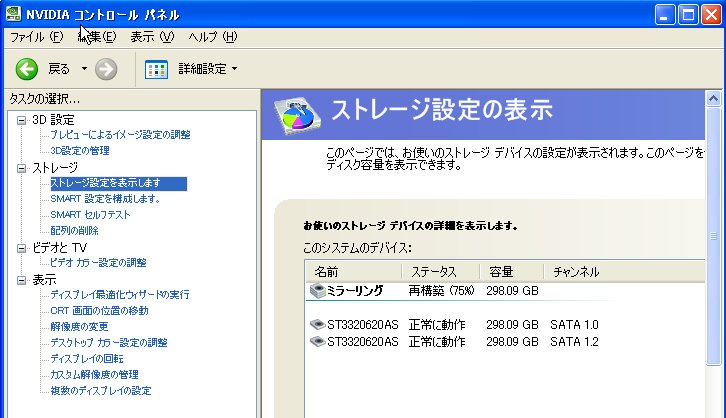Screen dimensions: 726x418
Task: Click the SATA 1.0 channel cell
Action: [x=574, y=325]
